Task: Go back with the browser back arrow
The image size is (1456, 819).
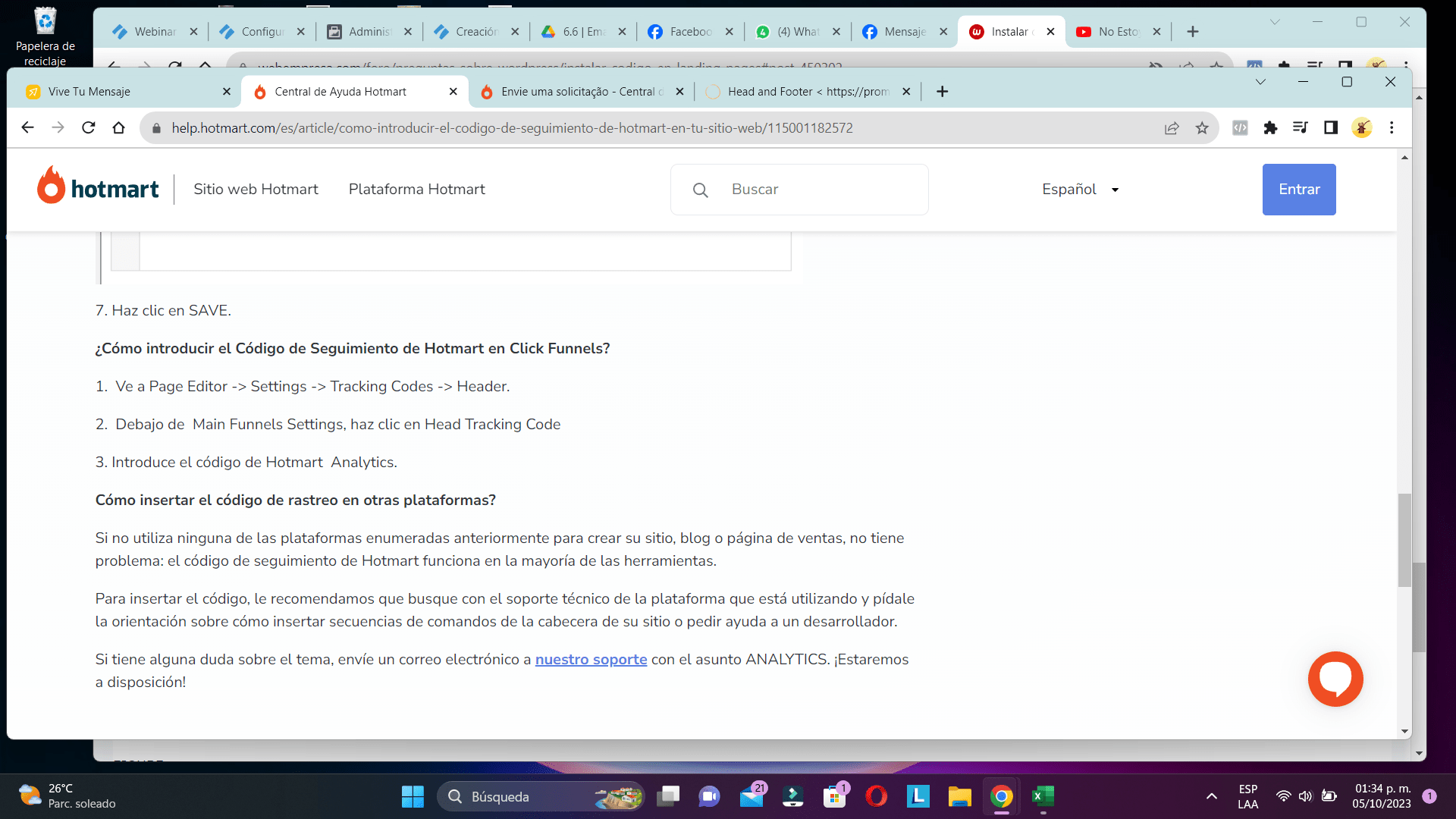Action: click(x=27, y=127)
